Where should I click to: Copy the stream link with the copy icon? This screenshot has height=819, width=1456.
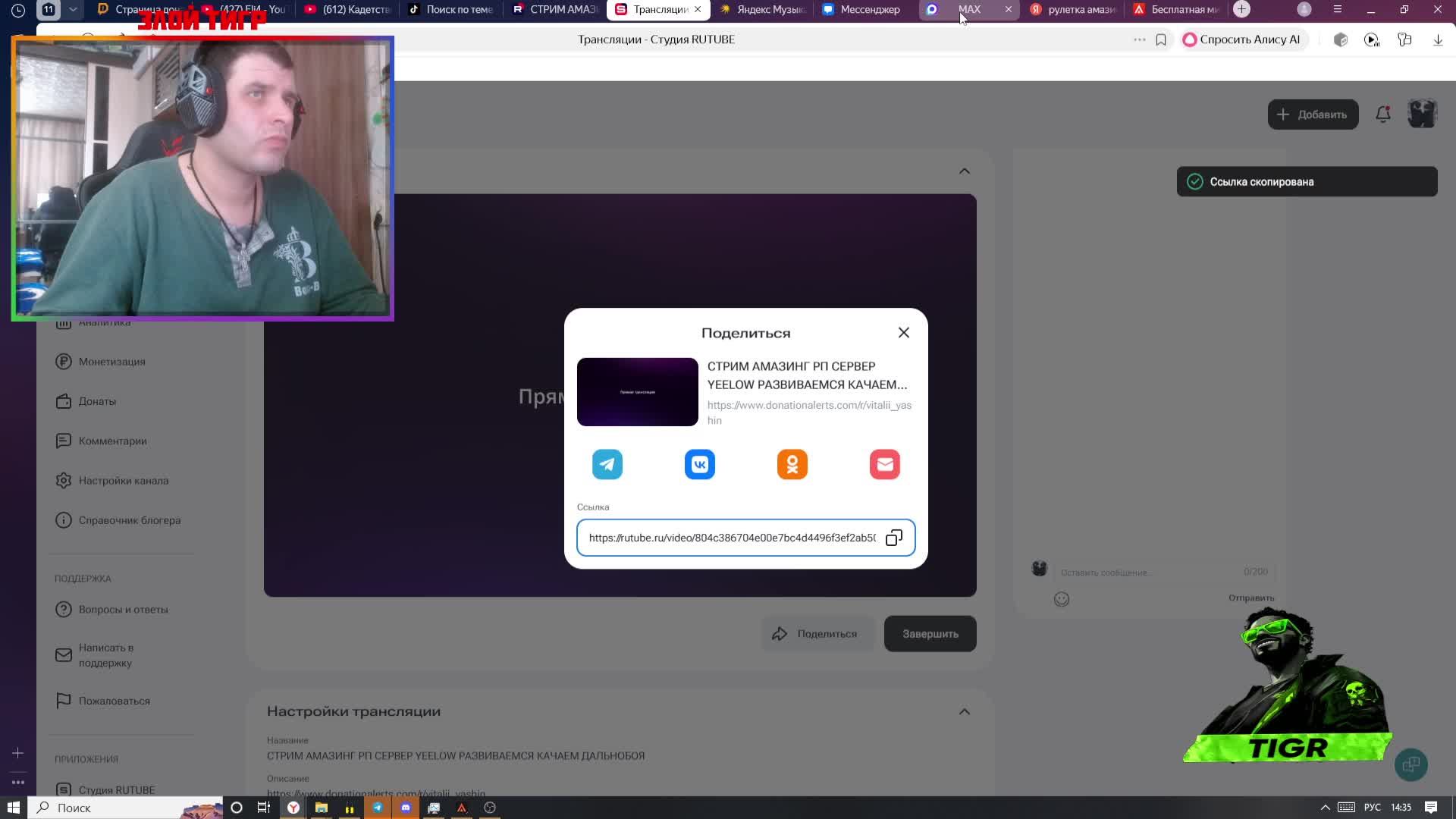point(894,538)
